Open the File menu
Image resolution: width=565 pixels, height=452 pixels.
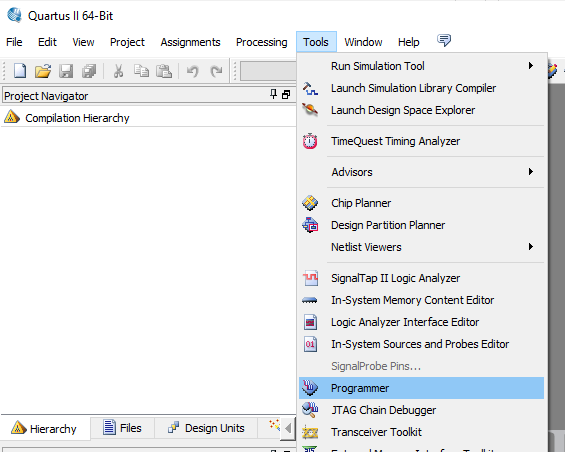[x=14, y=42]
